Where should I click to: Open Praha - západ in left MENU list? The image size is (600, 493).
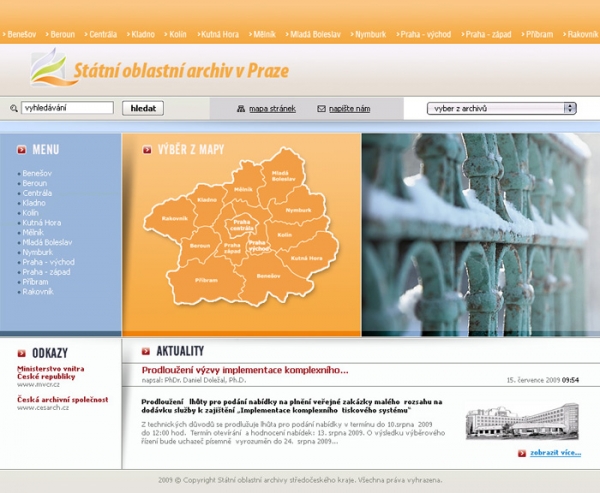point(46,272)
